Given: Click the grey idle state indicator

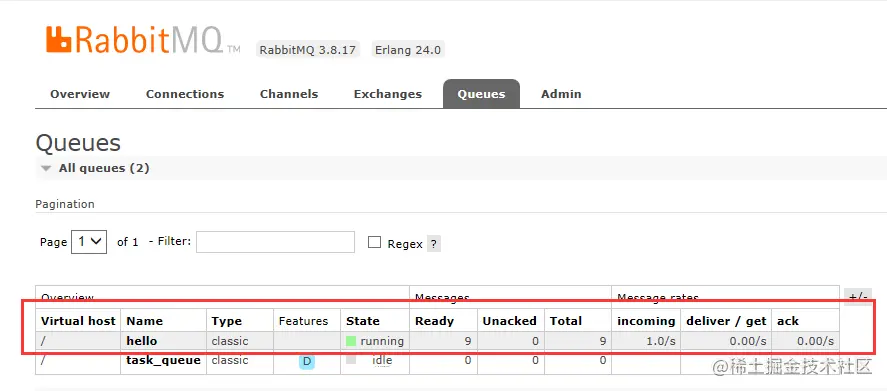Looking at the screenshot, I should [x=351, y=360].
